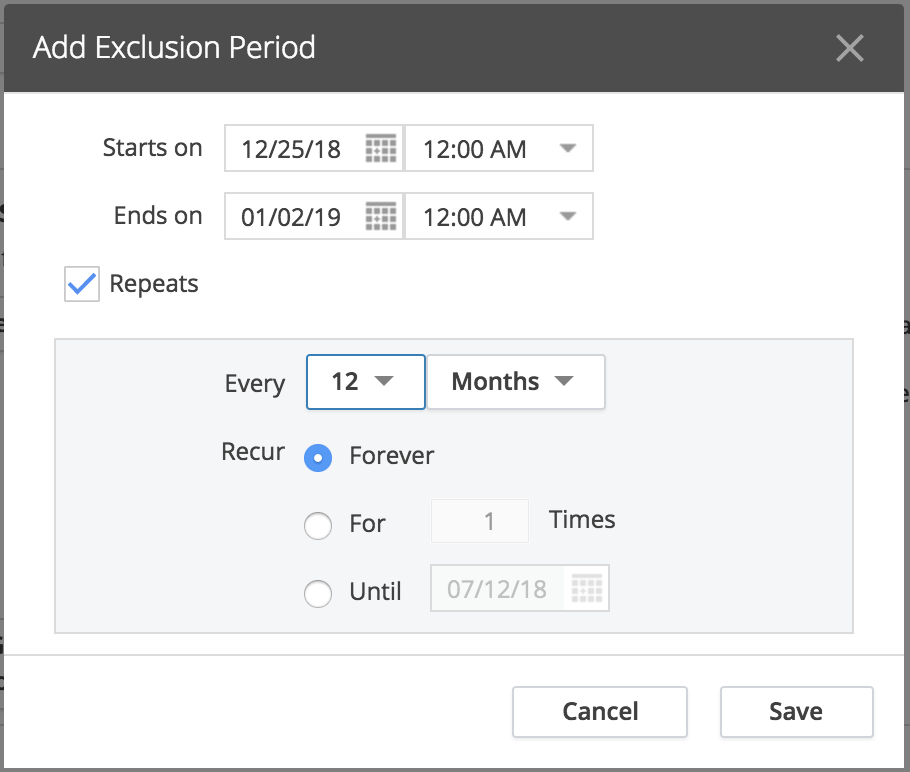Open the Every 12 interval dropdown
This screenshot has width=910, height=772.
366,382
